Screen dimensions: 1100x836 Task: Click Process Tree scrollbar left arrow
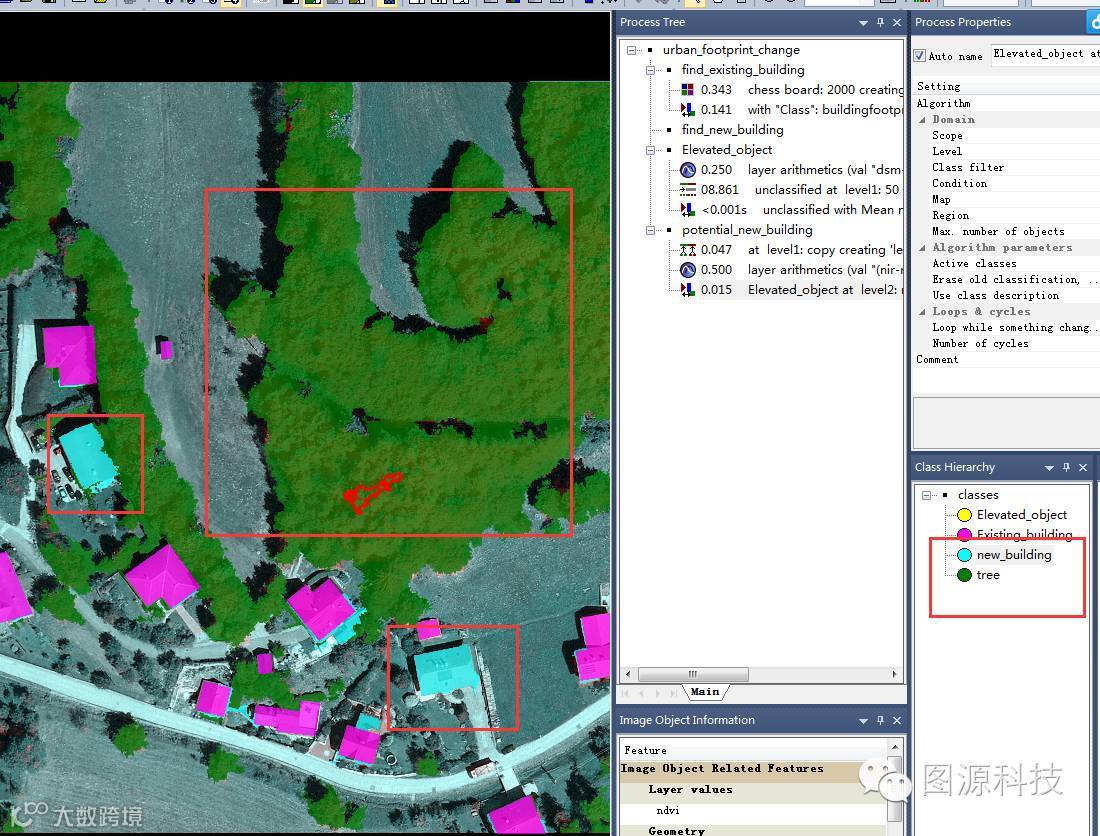click(627, 674)
